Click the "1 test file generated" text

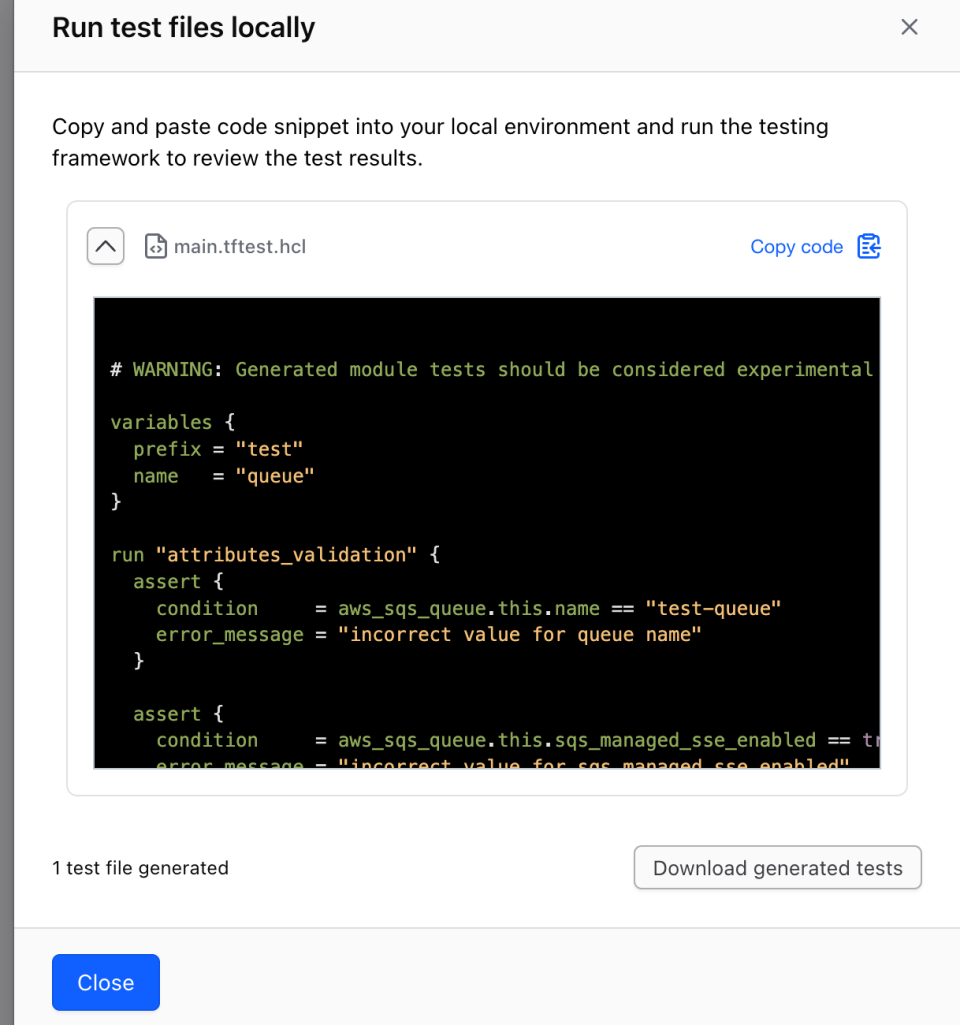(138, 868)
